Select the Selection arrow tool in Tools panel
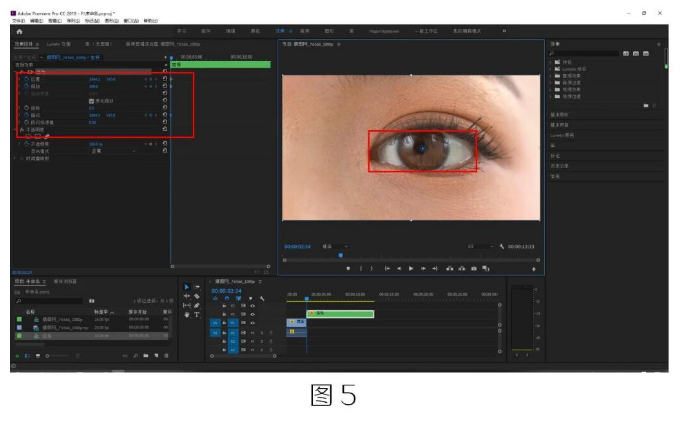 click(187, 288)
